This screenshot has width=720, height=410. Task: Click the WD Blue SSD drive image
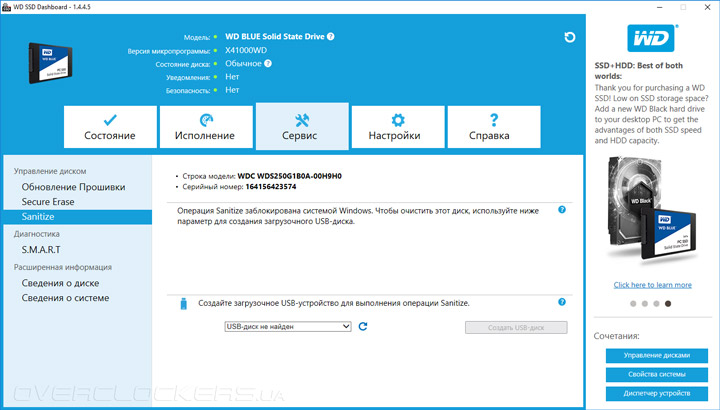(x=50, y=63)
